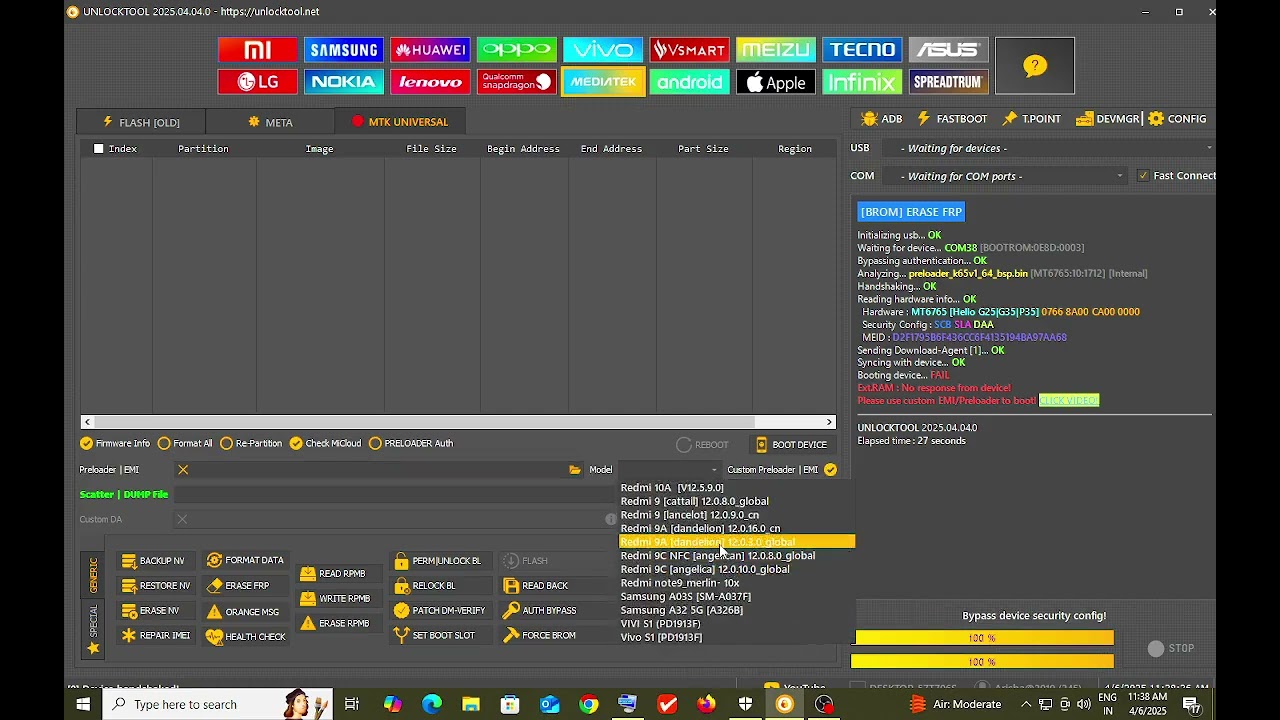The image size is (1280, 720).
Task: Open the Apple brand section
Action: pyautogui.click(x=776, y=82)
